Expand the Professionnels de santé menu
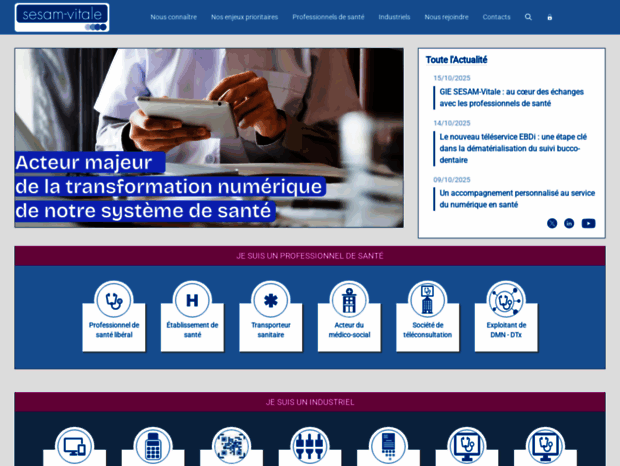This screenshot has width=620, height=466. [328, 17]
